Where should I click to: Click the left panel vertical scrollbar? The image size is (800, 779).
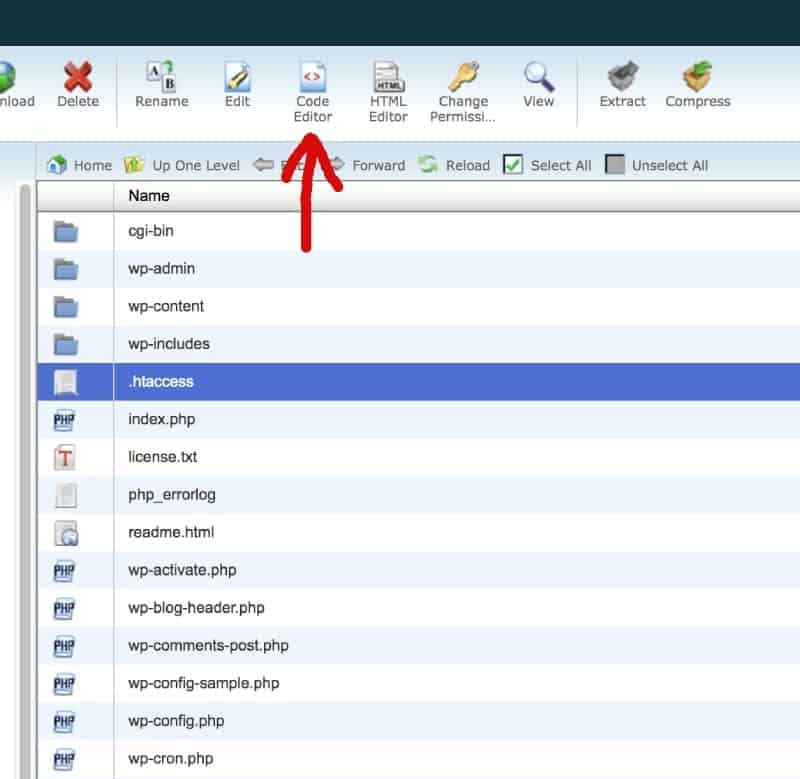(25, 450)
